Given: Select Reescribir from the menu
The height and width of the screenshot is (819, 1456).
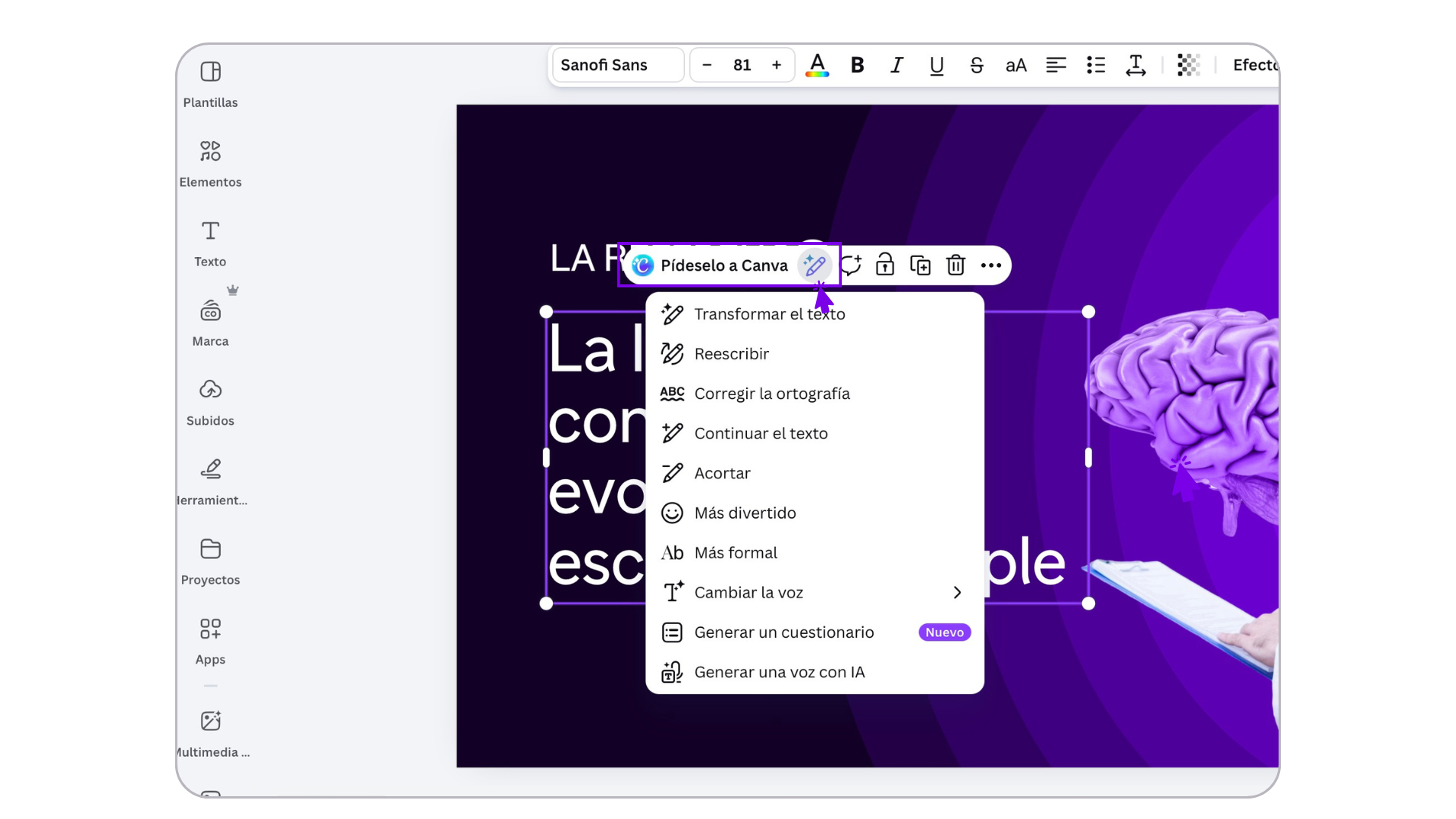Looking at the screenshot, I should pos(731,354).
